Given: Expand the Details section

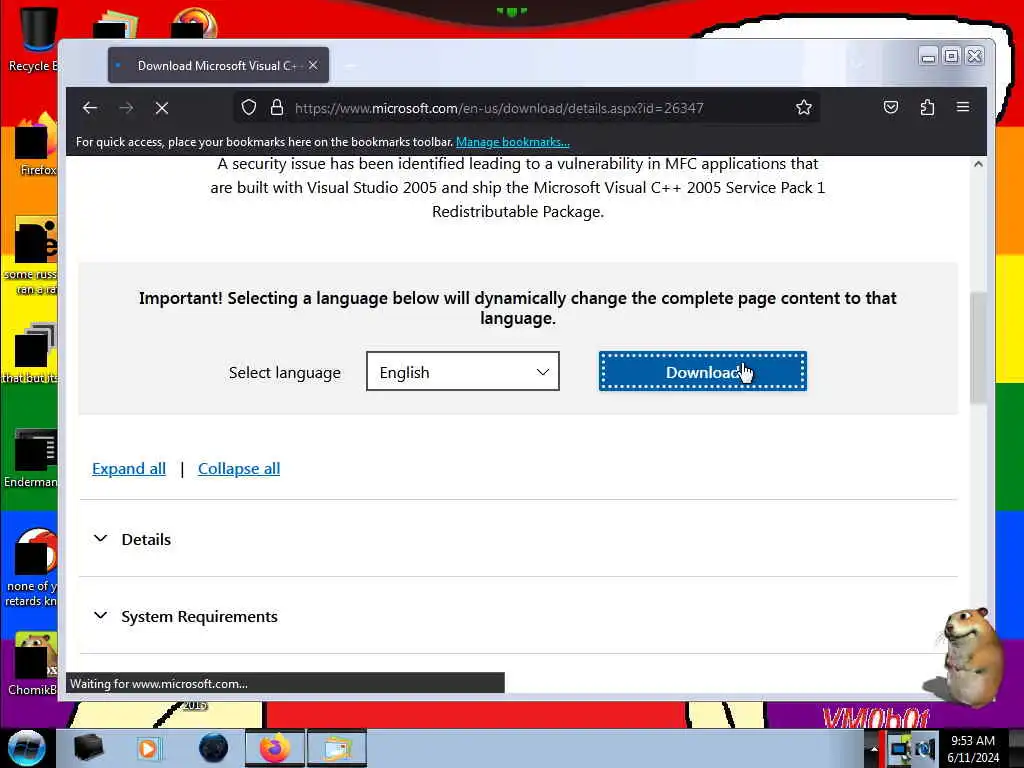Looking at the screenshot, I should [133, 539].
